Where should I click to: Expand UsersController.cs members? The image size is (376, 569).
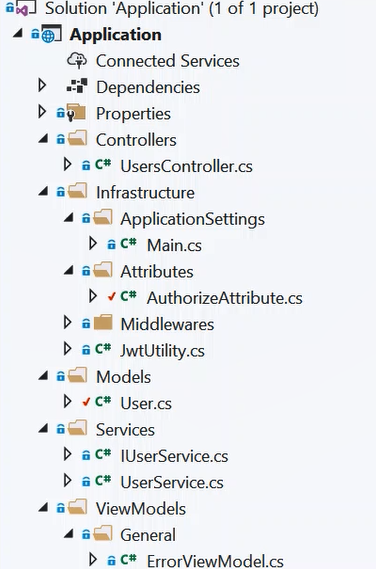point(68,164)
